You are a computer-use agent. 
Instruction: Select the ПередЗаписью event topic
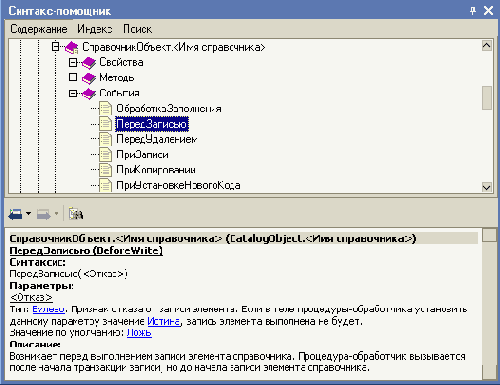(152, 124)
